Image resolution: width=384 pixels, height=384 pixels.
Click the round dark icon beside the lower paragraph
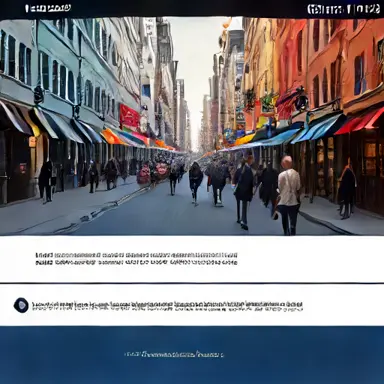pyautogui.click(x=21, y=305)
